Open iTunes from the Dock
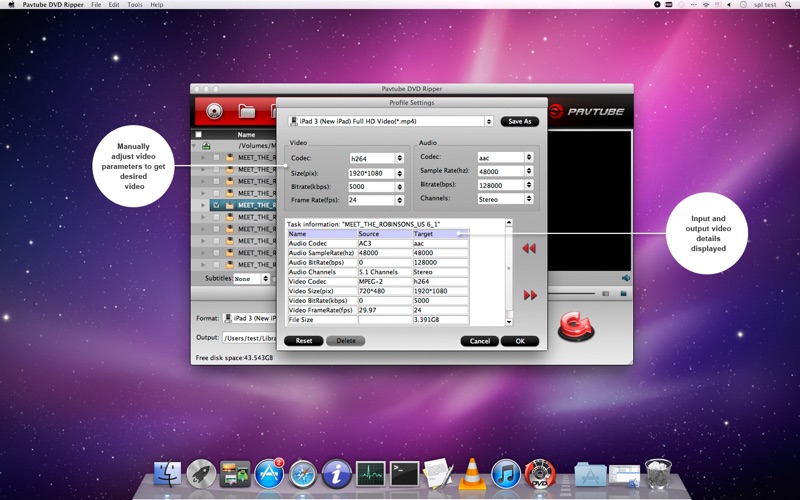The height and width of the screenshot is (500, 800). (x=506, y=474)
